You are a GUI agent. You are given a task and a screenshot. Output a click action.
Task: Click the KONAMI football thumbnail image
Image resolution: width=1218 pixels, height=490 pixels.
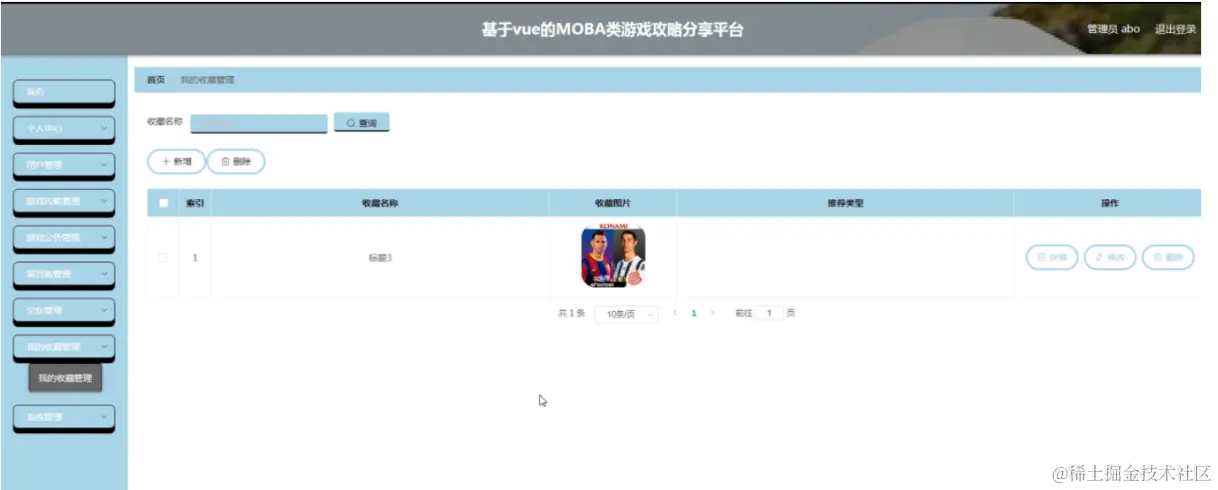click(613, 255)
